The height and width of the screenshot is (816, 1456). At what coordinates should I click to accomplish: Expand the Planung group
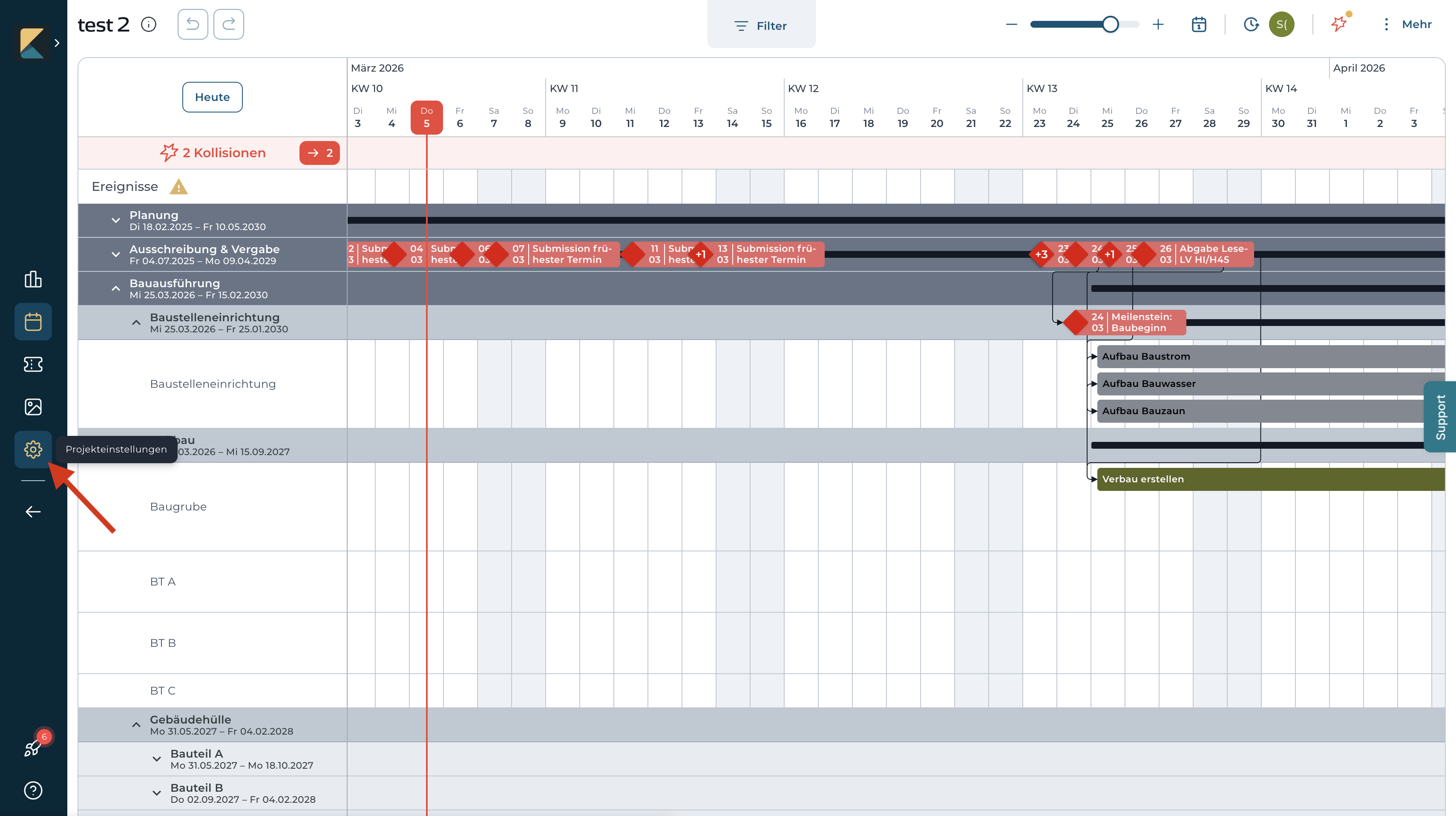(x=115, y=221)
